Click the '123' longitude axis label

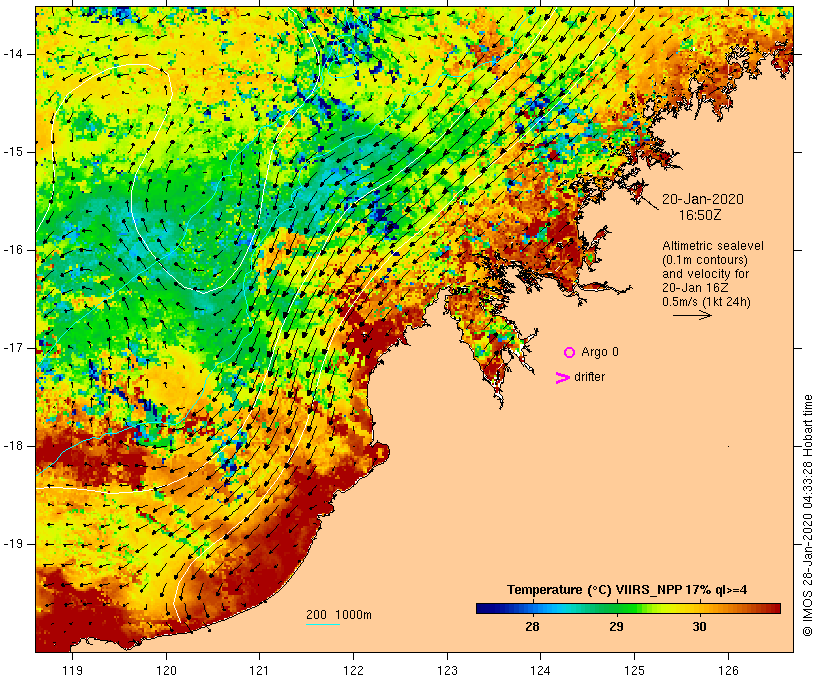447,670
